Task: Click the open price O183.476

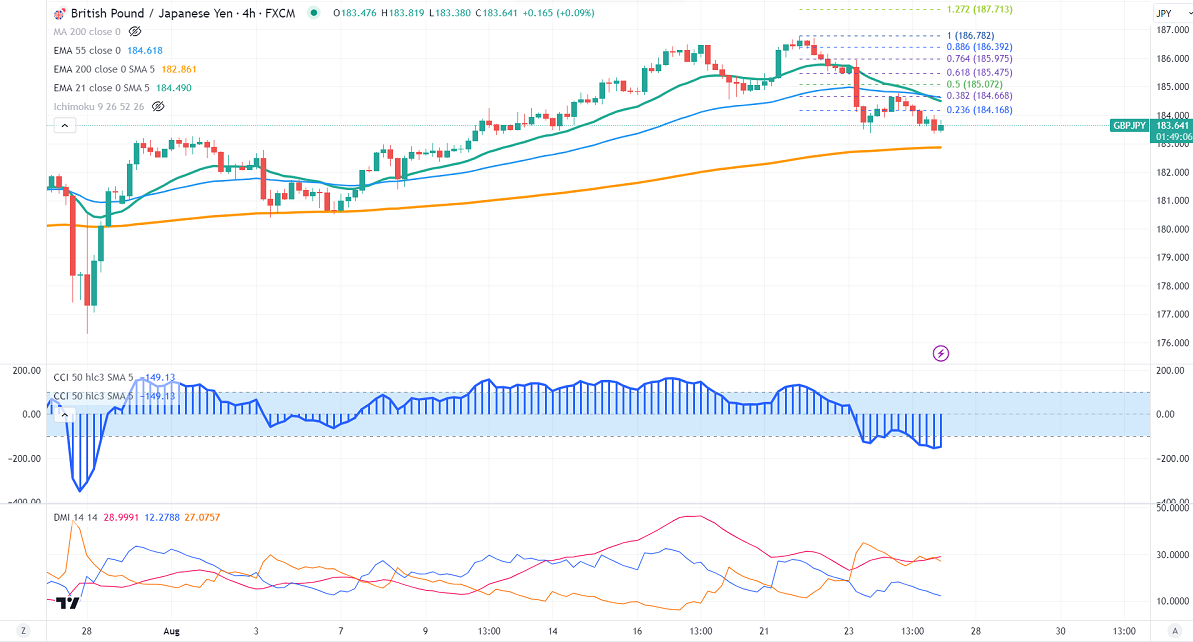Action: (x=355, y=13)
